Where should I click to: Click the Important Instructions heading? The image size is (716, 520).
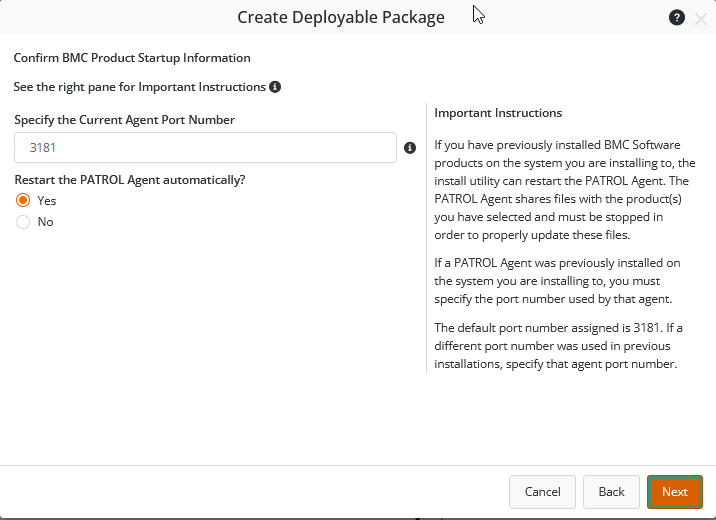coord(498,113)
